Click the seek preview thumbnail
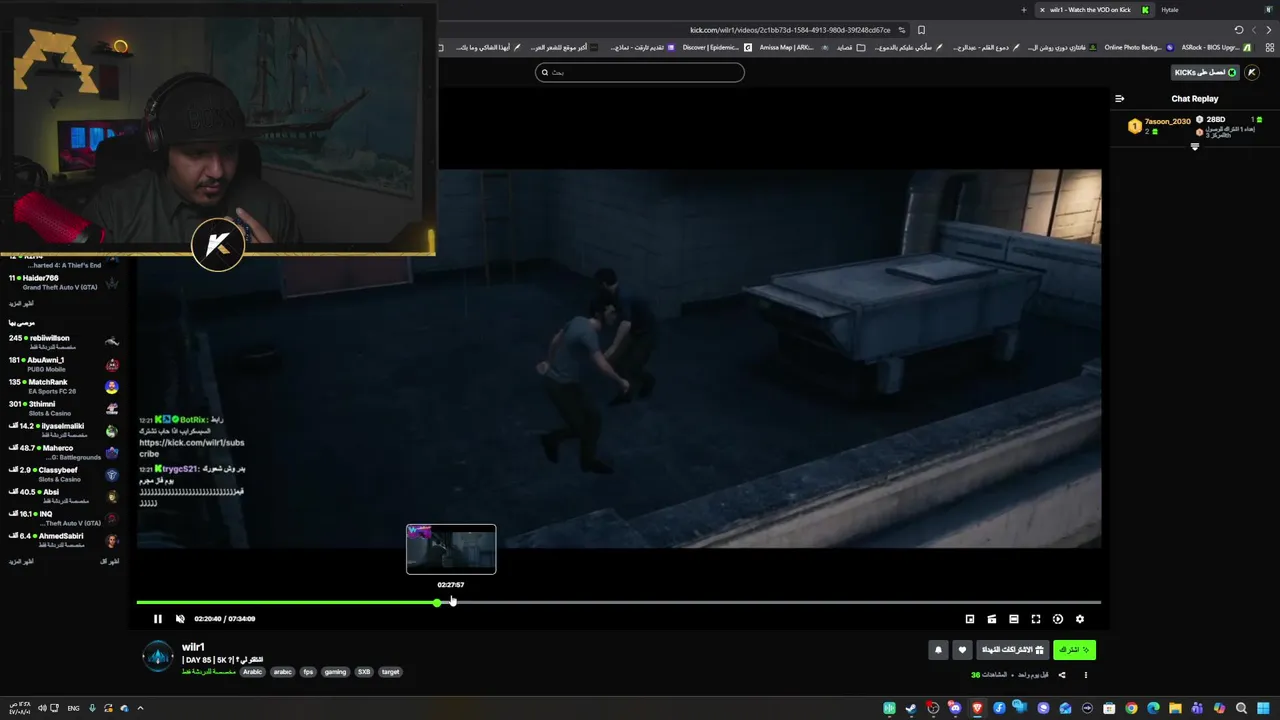The image size is (1280, 720). [451, 549]
